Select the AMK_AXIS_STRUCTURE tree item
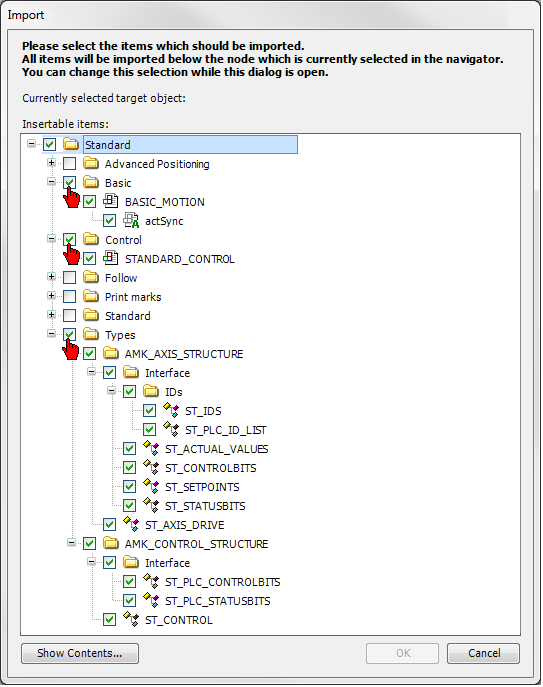 (184, 354)
